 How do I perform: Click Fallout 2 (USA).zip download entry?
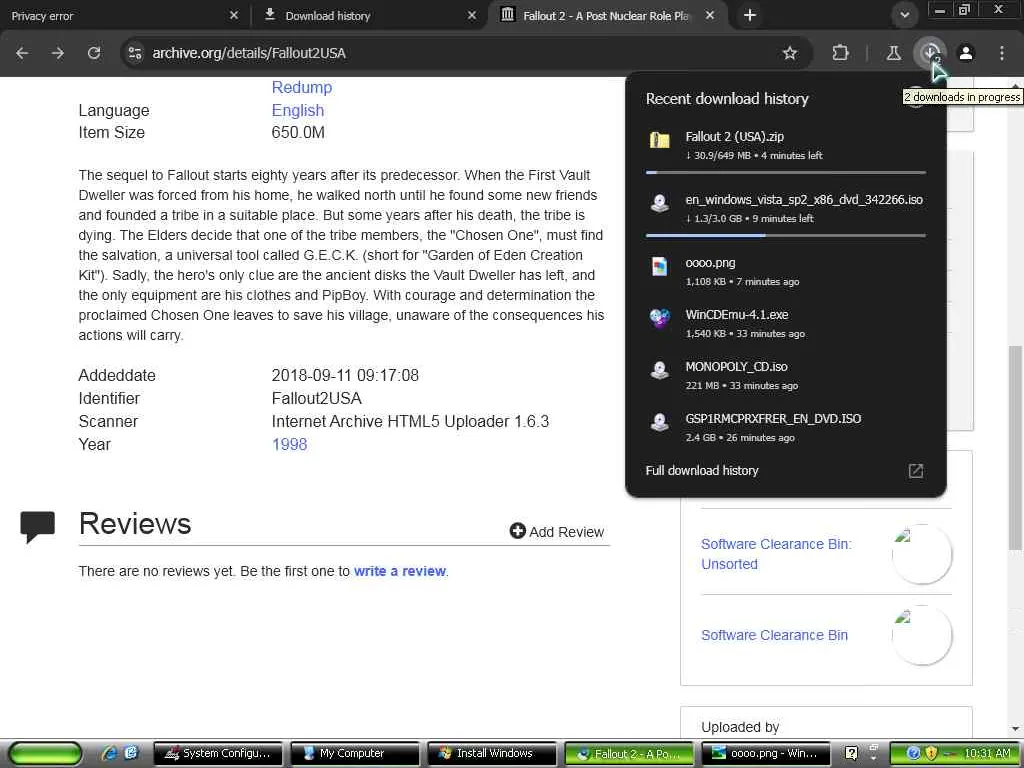(x=786, y=145)
